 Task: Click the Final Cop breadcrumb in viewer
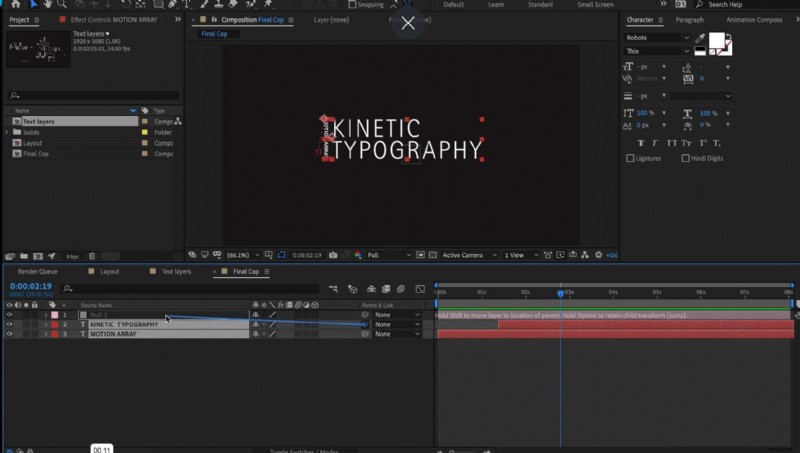[214, 34]
